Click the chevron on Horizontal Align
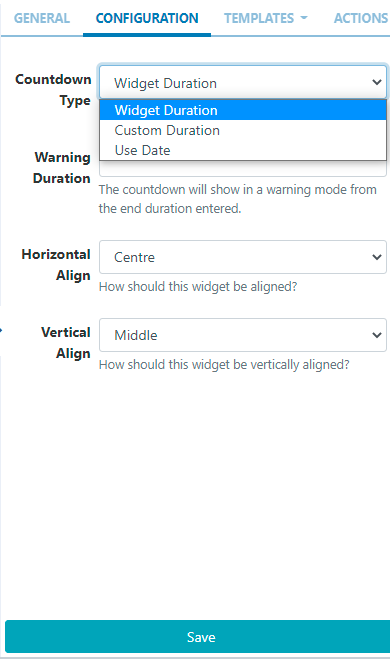Screen dimensions: 390x659 (377, 257)
